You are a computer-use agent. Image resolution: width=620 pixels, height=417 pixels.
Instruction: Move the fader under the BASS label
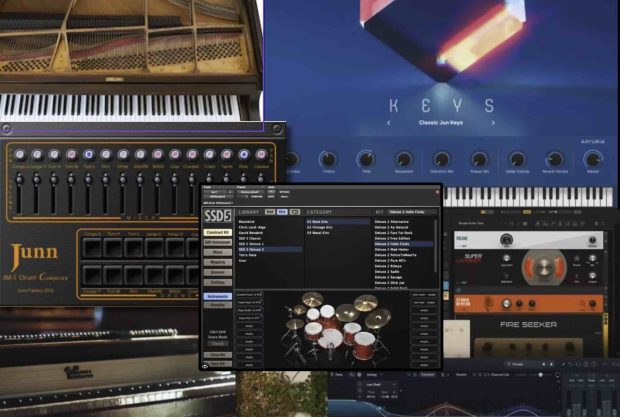tap(157, 180)
